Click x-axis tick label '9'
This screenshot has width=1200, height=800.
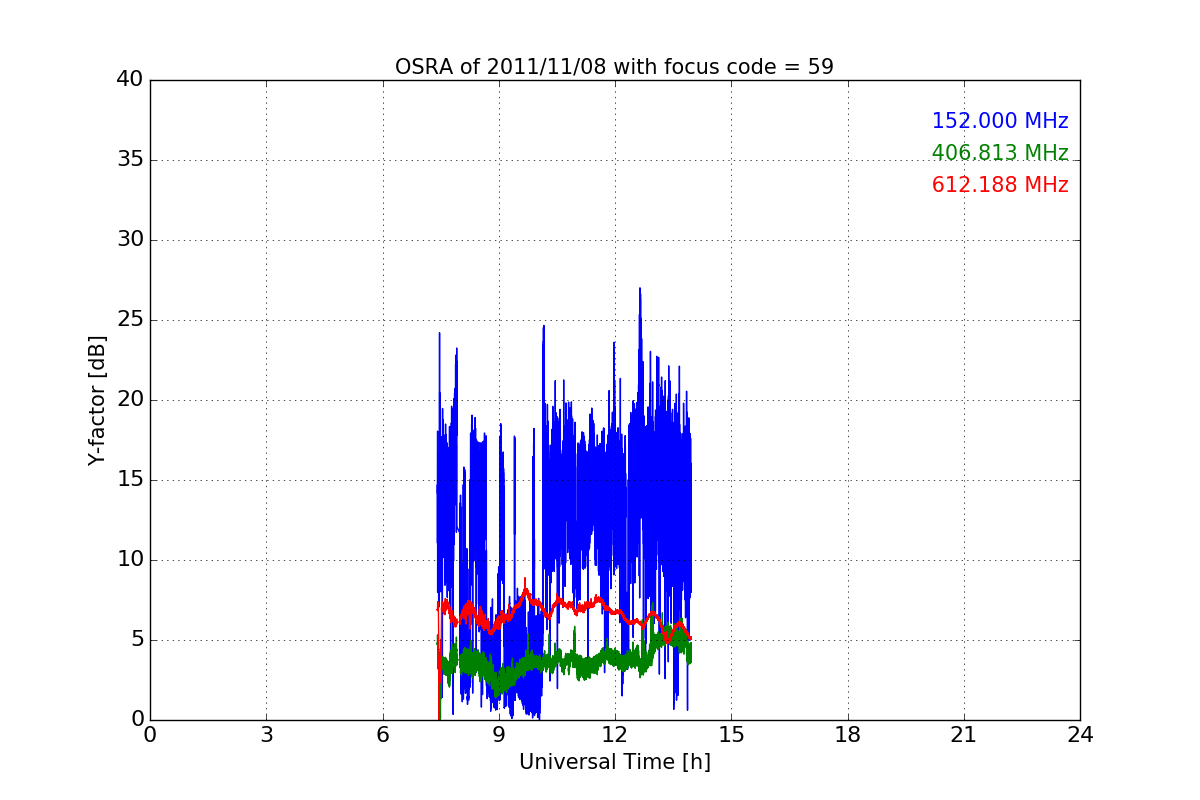point(499,735)
